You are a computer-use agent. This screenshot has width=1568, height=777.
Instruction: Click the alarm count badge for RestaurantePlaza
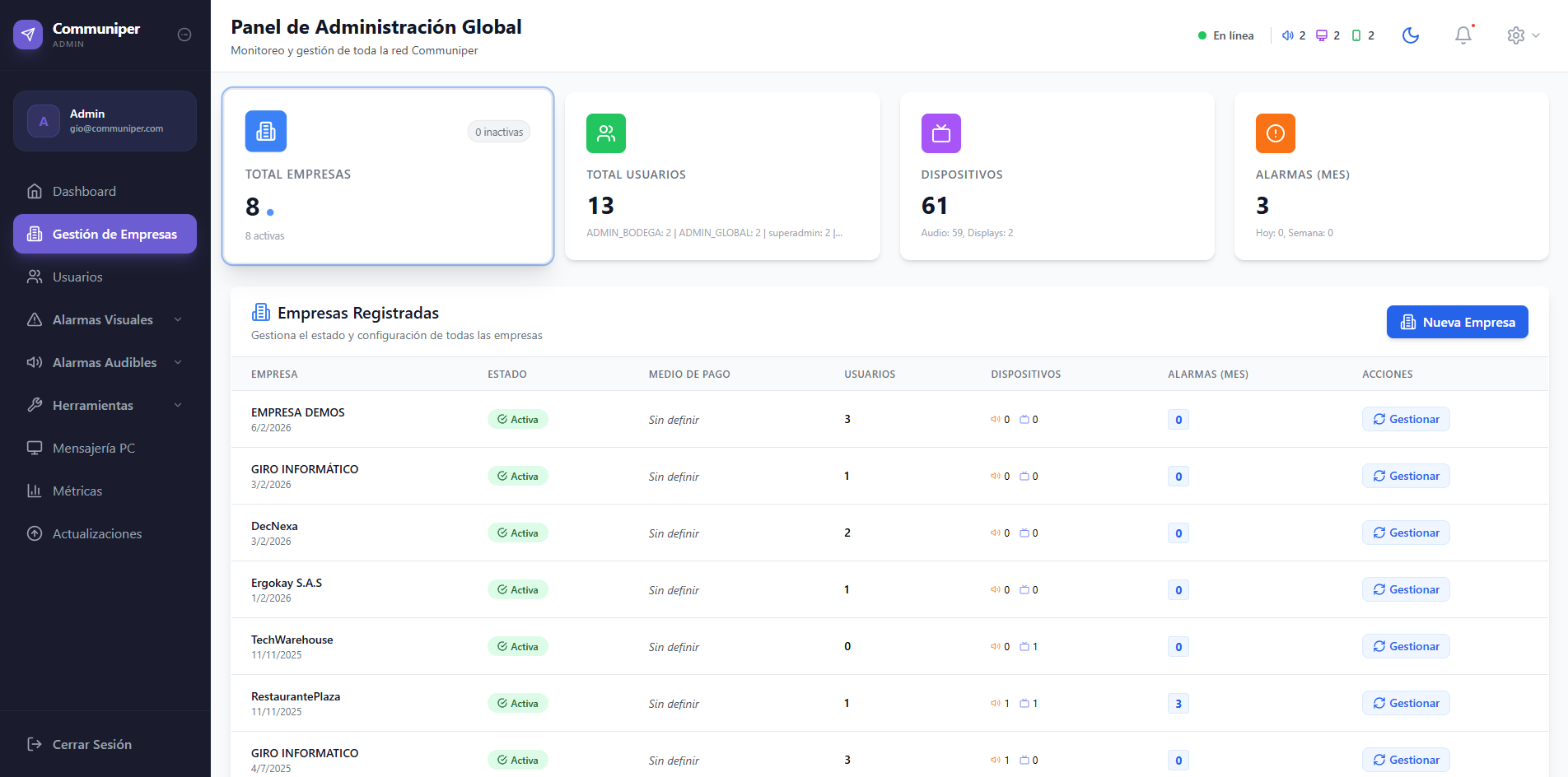[1178, 704]
